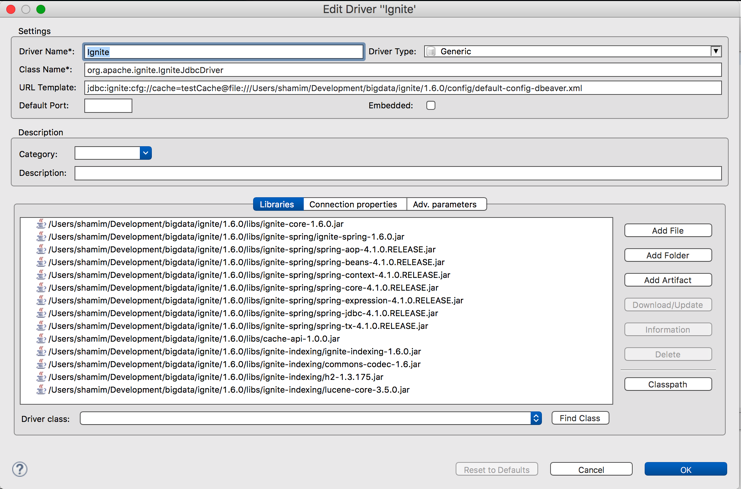This screenshot has width=741, height=489.
Task: Focus the Description text field
Action: tap(398, 173)
